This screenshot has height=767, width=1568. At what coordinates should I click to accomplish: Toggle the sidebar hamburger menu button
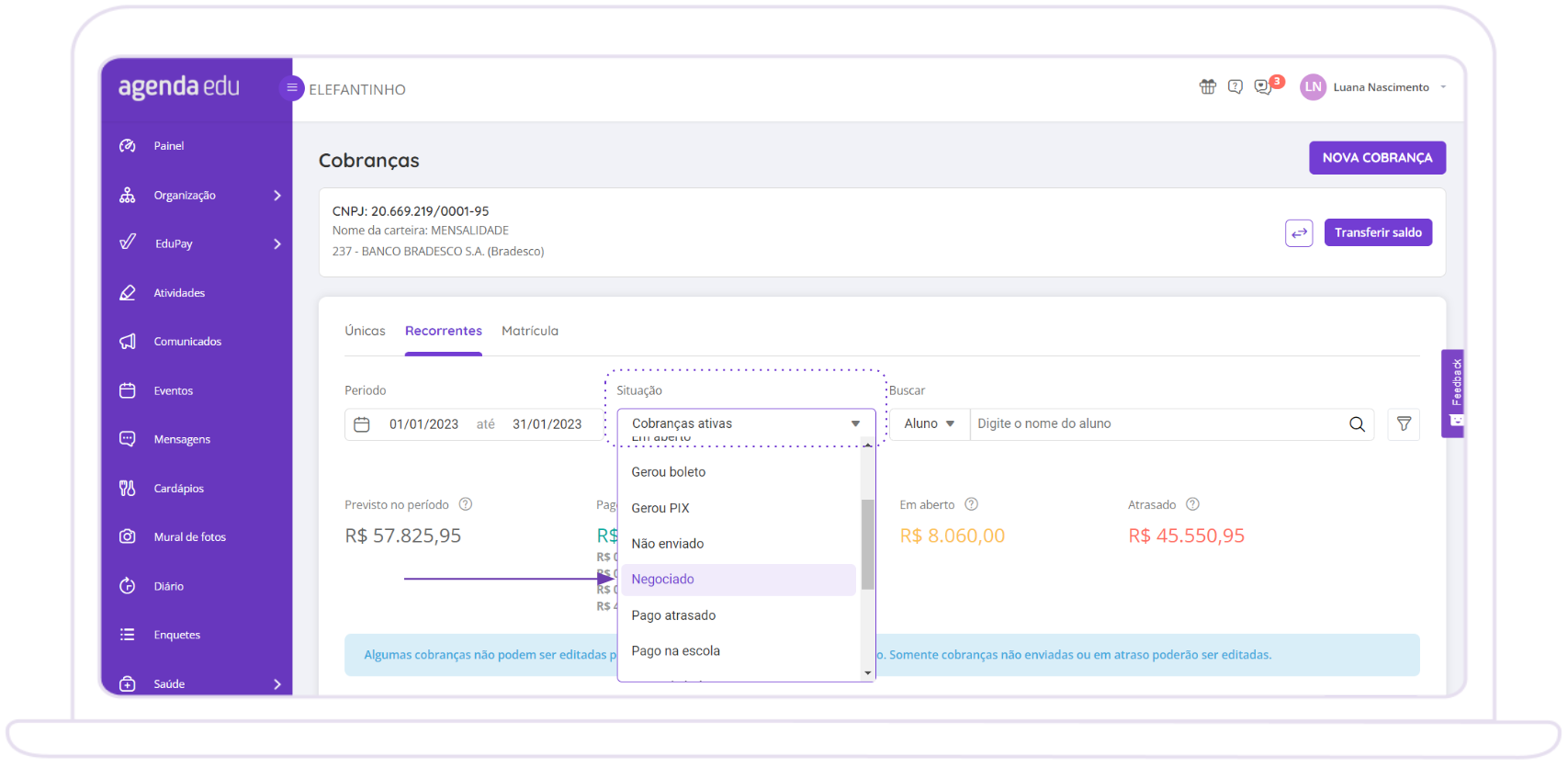292,88
